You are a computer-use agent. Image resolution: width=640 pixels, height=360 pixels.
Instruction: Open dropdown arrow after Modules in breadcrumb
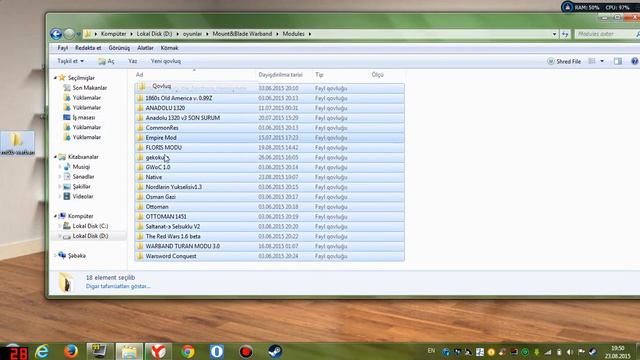point(310,34)
